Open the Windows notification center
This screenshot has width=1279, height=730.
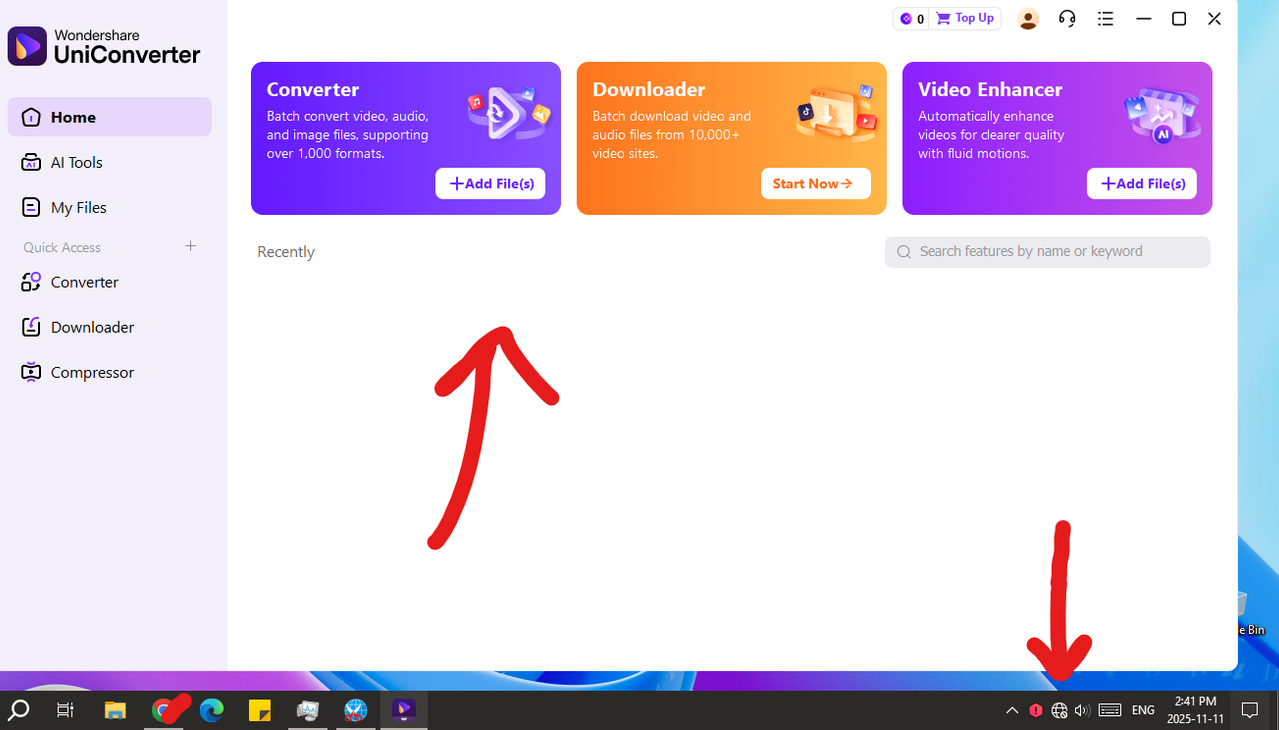(x=1250, y=710)
